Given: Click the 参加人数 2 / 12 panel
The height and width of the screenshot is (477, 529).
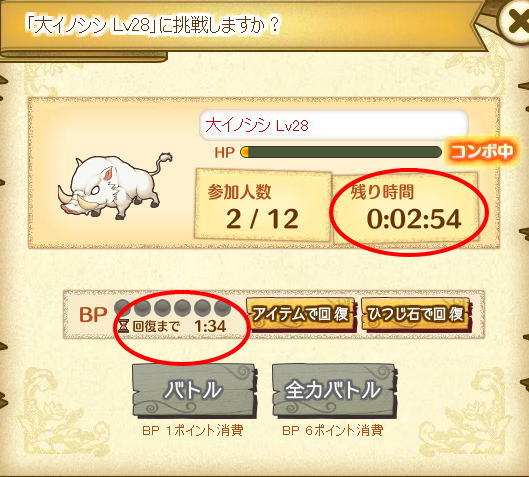Looking at the screenshot, I should click(262, 206).
